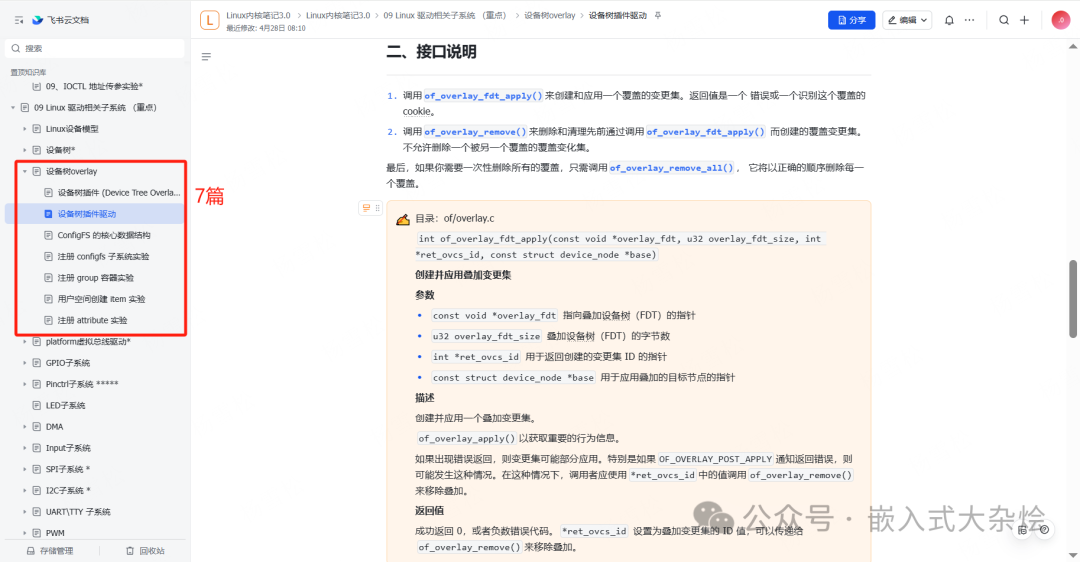The width and height of the screenshot is (1080, 562).
Task: Open 存储管理 storage management
Action: 50,551
